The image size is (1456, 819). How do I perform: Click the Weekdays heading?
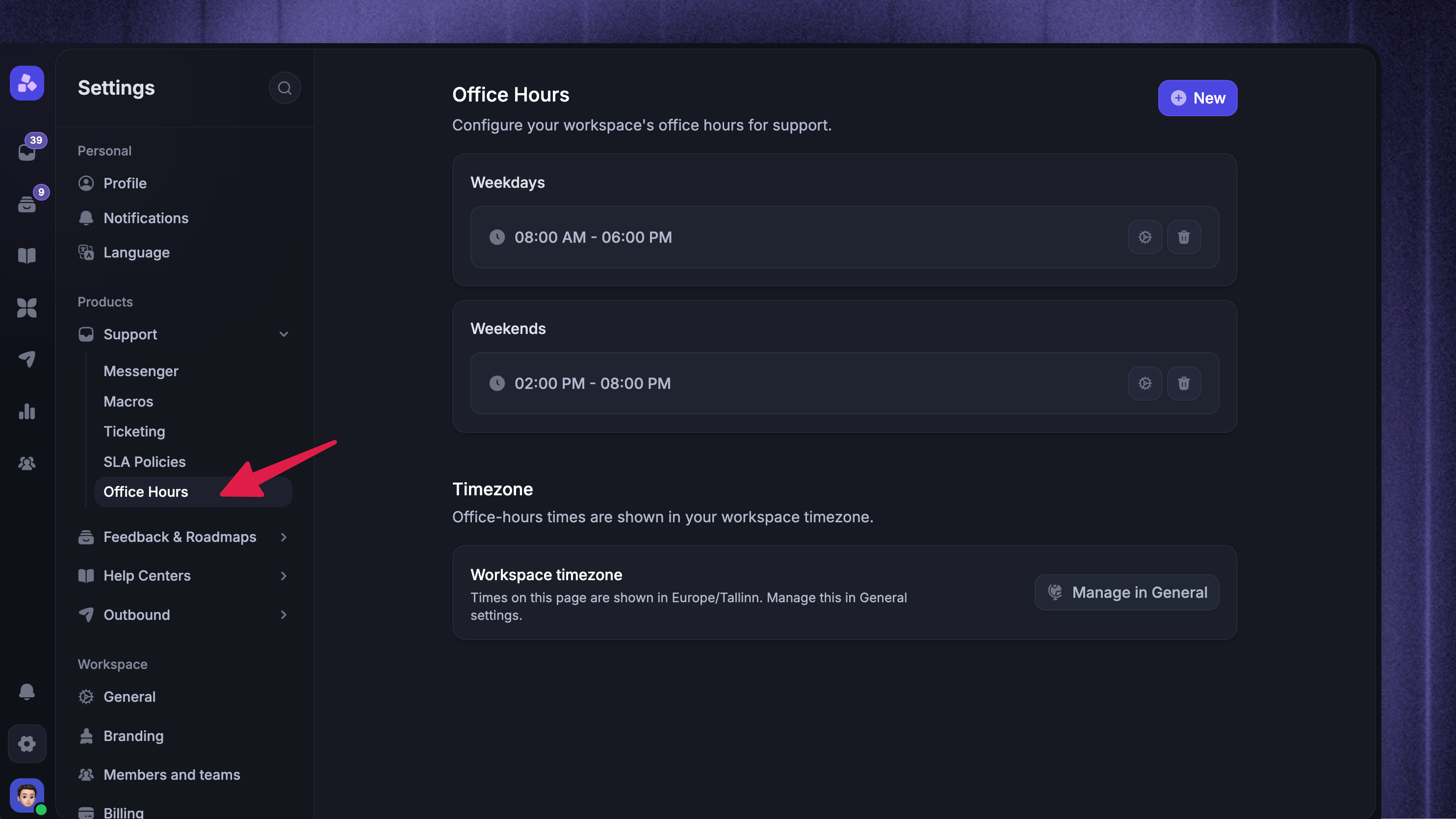point(508,182)
